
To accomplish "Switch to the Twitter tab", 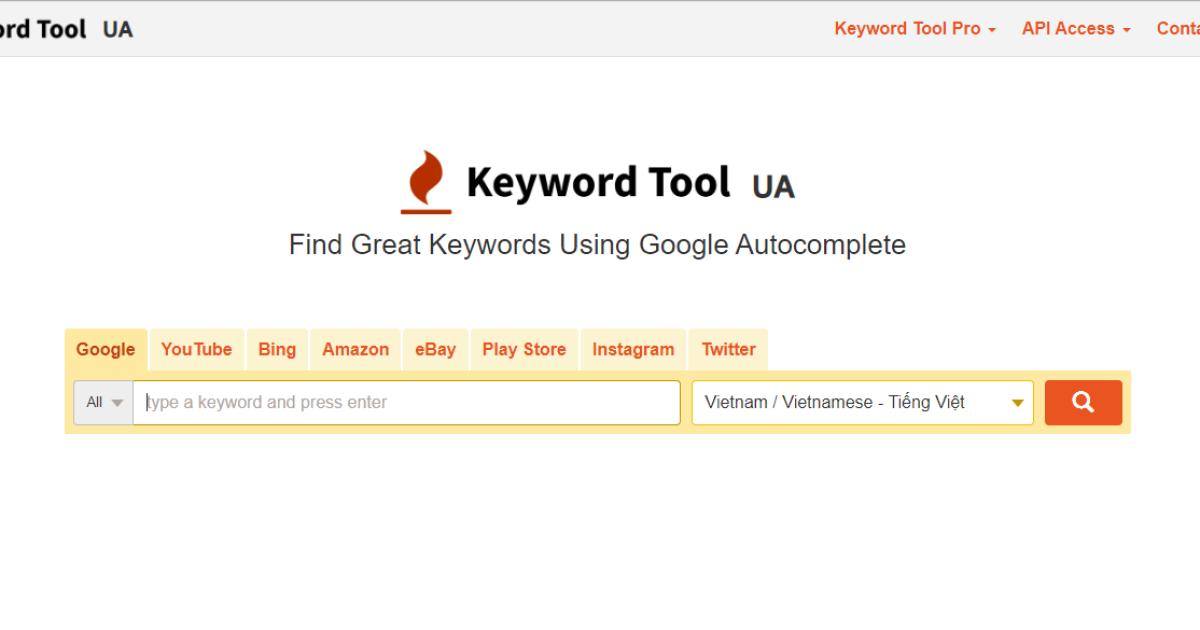I will click(728, 349).
